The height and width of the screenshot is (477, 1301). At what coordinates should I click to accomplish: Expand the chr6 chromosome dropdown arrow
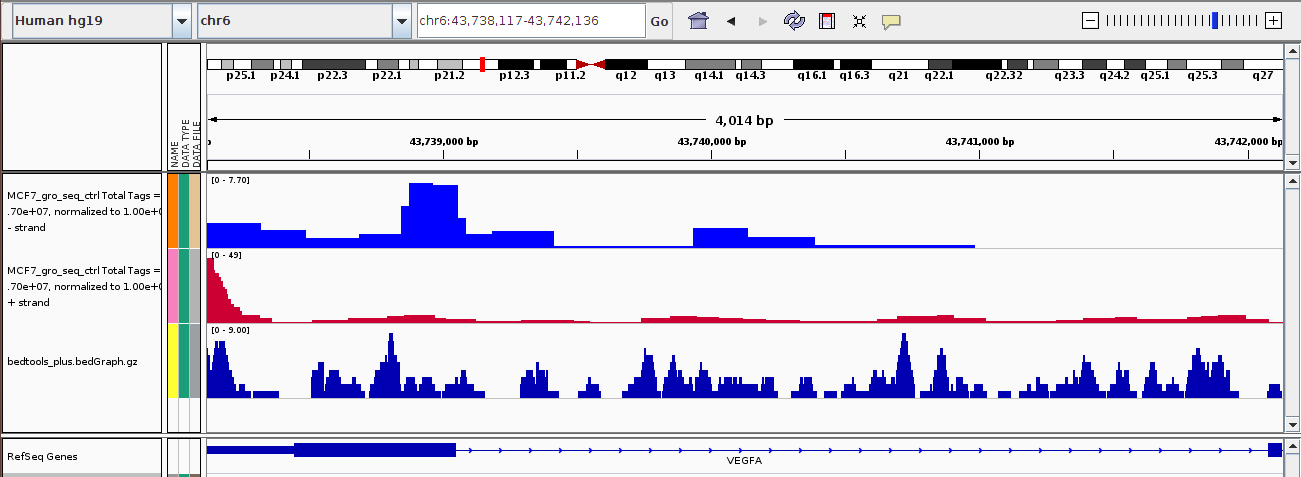[401, 20]
